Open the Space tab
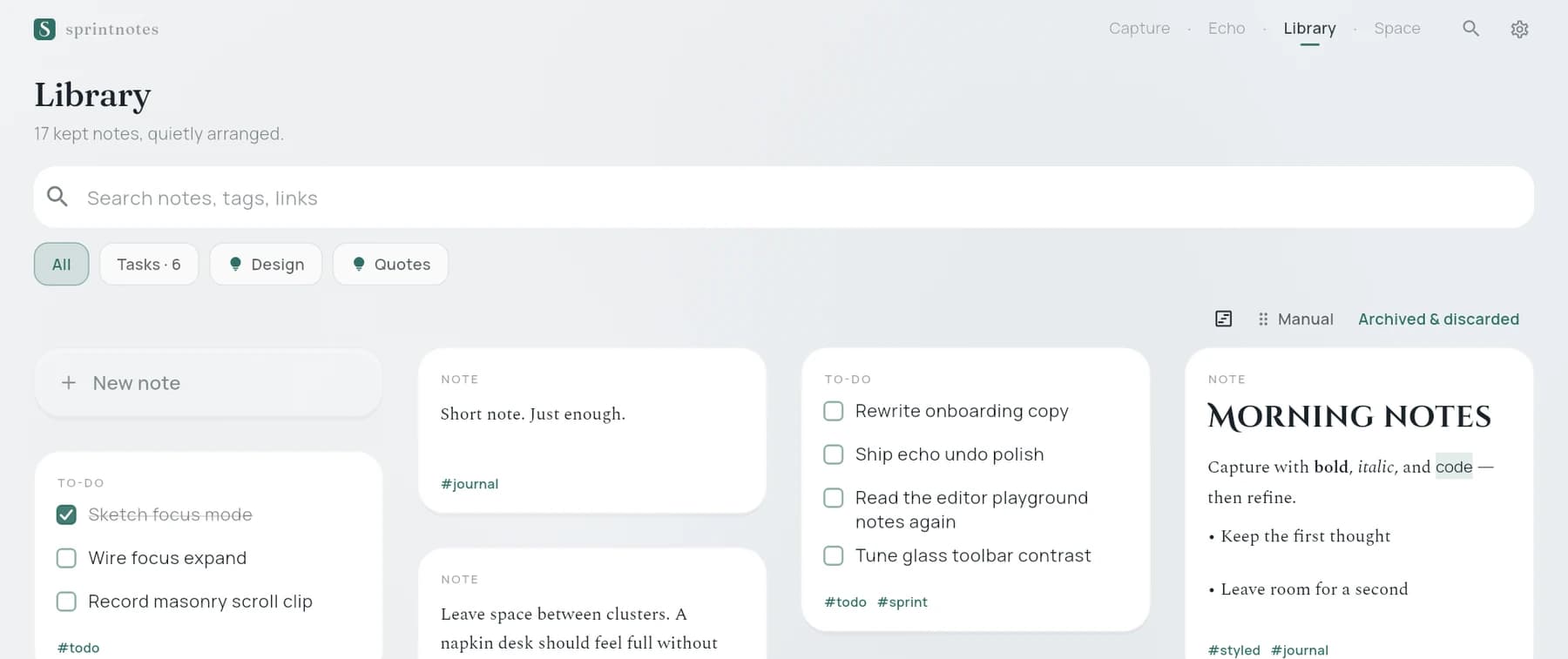Screen dimensions: 1568x659 pyautogui.click(x=1397, y=29)
